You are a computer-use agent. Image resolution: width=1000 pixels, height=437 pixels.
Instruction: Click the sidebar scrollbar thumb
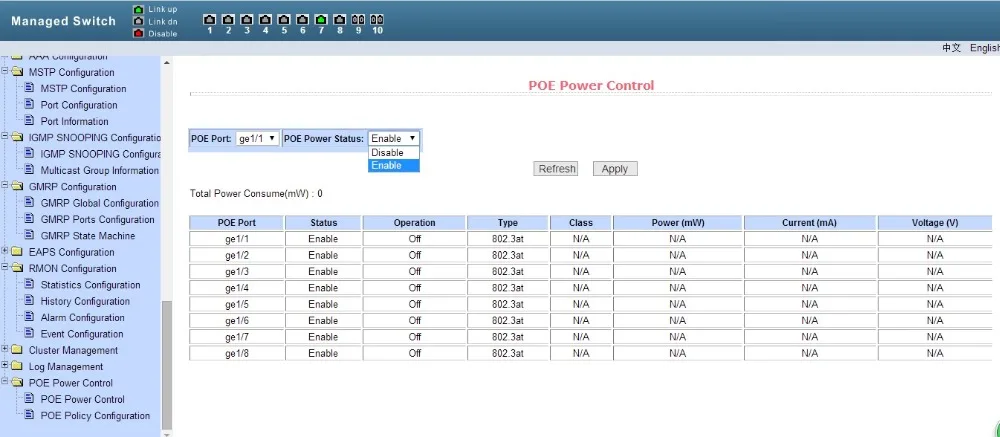[167, 364]
